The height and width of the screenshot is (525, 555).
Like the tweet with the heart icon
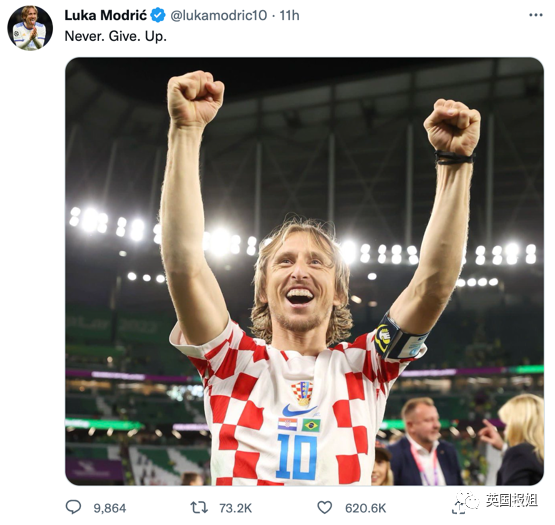tap(324, 507)
